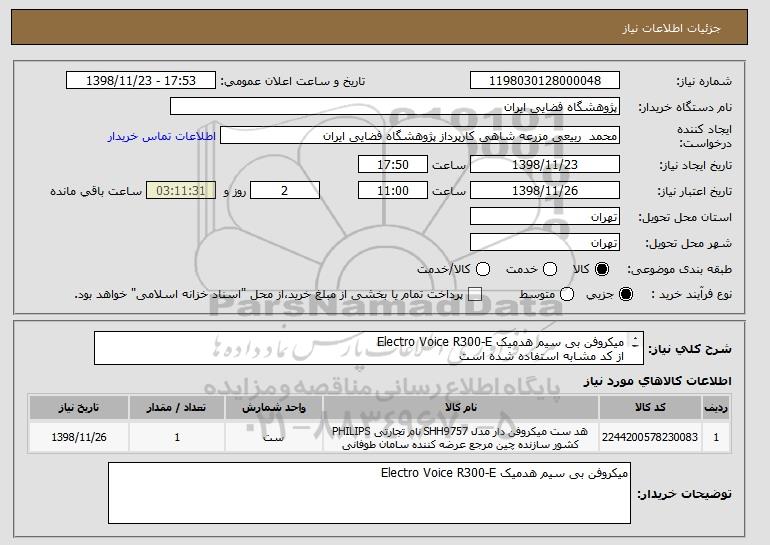Click the quantity cell in row 1
Image resolution: width=770 pixels, height=545 pixels.
[x=177, y=437]
